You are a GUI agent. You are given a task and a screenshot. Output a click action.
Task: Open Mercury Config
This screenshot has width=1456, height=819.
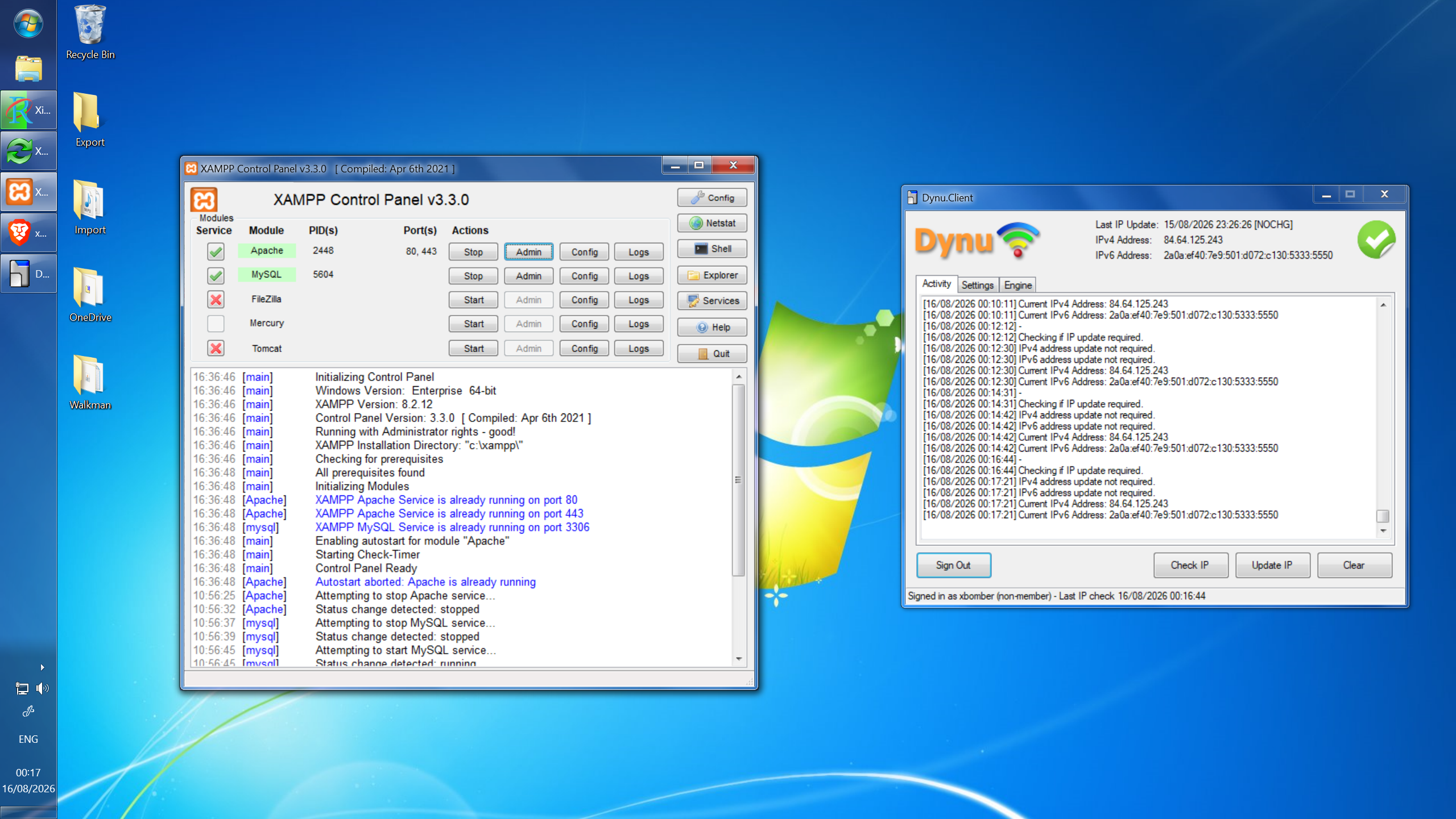click(585, 324)
